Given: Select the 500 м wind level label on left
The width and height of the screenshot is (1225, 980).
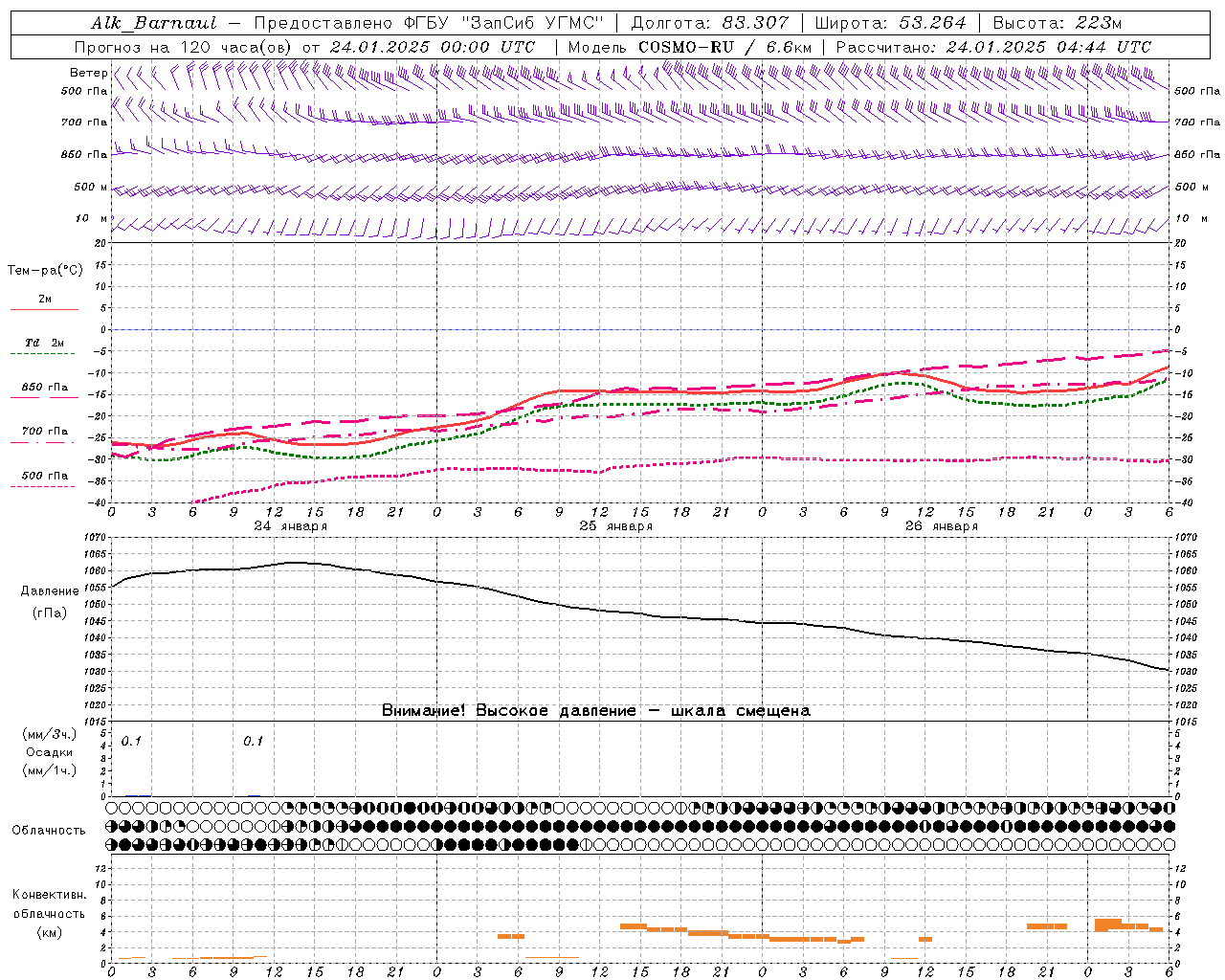Looking at the screenshot, I should click(x=91, y=187).
